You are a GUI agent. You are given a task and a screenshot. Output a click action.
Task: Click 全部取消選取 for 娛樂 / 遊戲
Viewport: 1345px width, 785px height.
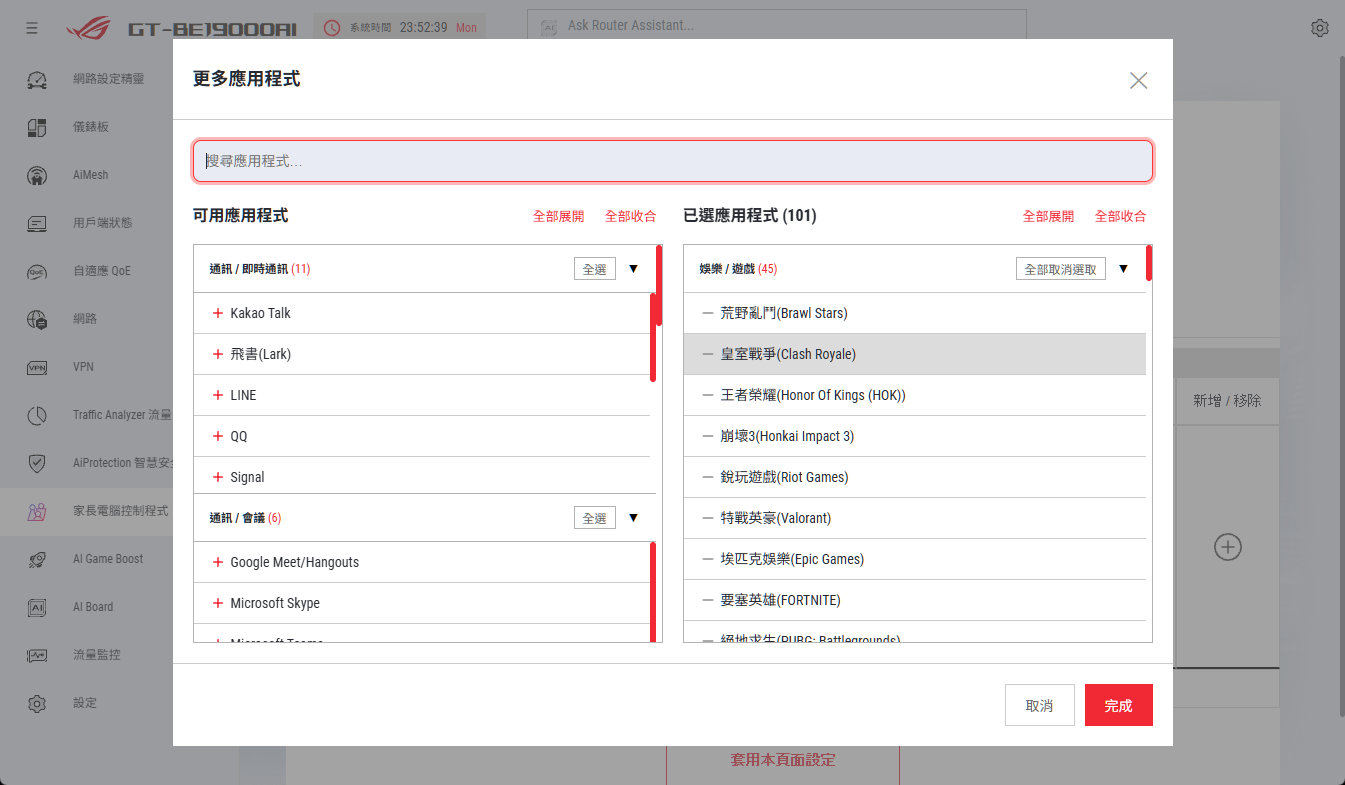click(1061, 269)
